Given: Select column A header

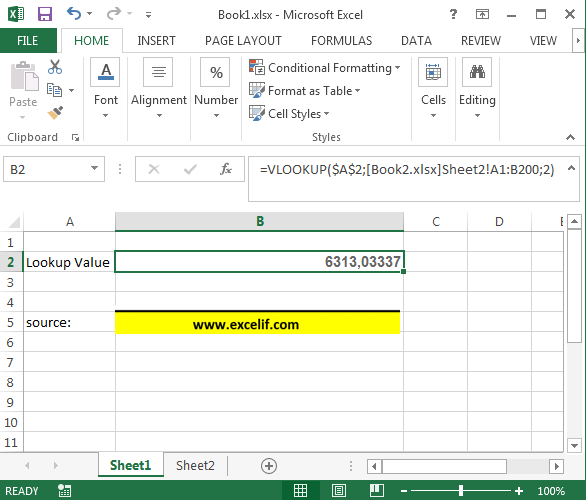Looking at the screenshot, I should [70, 222].
